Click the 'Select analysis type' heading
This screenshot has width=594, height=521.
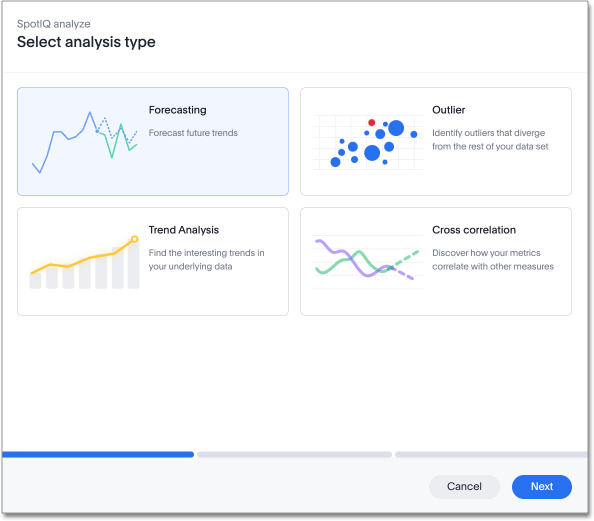pos(86,42)
